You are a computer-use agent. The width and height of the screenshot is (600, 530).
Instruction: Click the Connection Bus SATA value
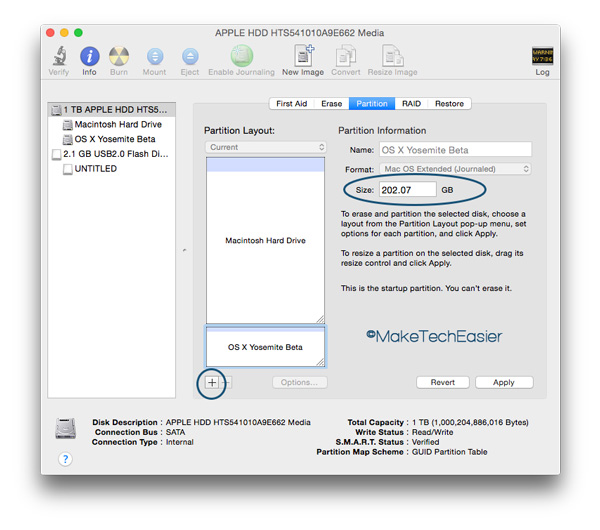[x=175, y=432]
